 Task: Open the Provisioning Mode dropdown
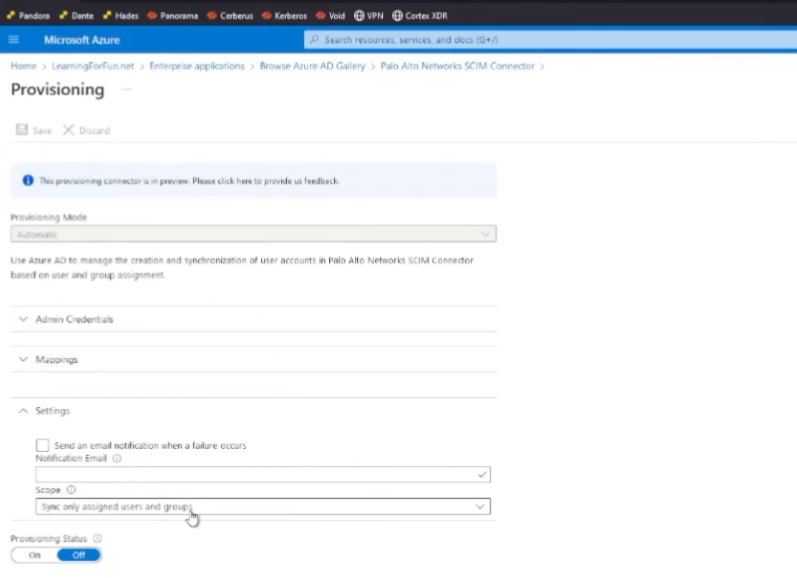click(253, 234)
